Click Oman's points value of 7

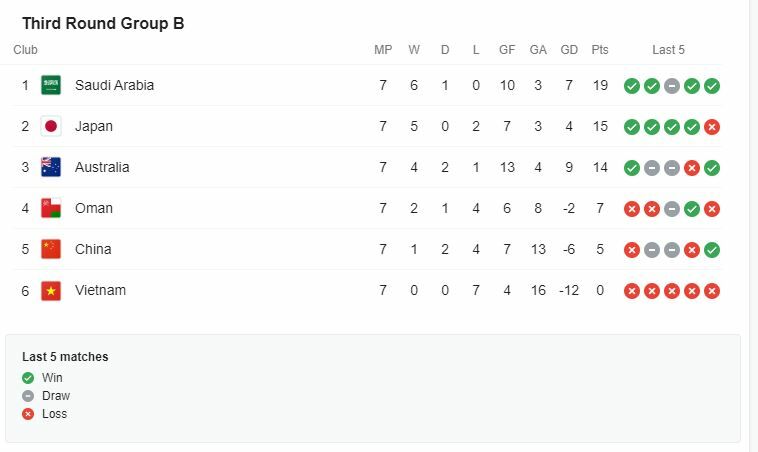600,208
